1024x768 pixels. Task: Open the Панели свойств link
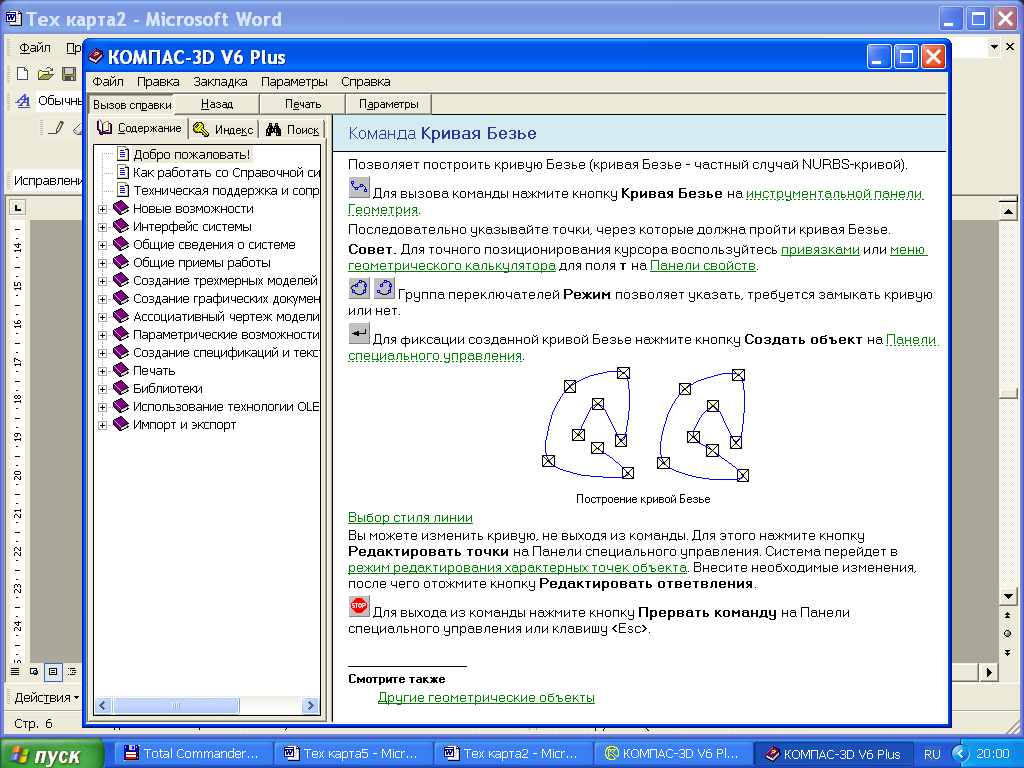(x=703, y=265)
